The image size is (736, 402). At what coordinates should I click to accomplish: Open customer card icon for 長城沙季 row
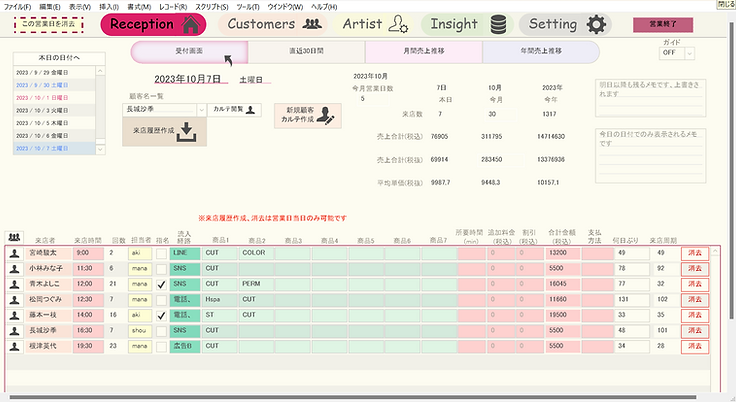pos(15,331)
